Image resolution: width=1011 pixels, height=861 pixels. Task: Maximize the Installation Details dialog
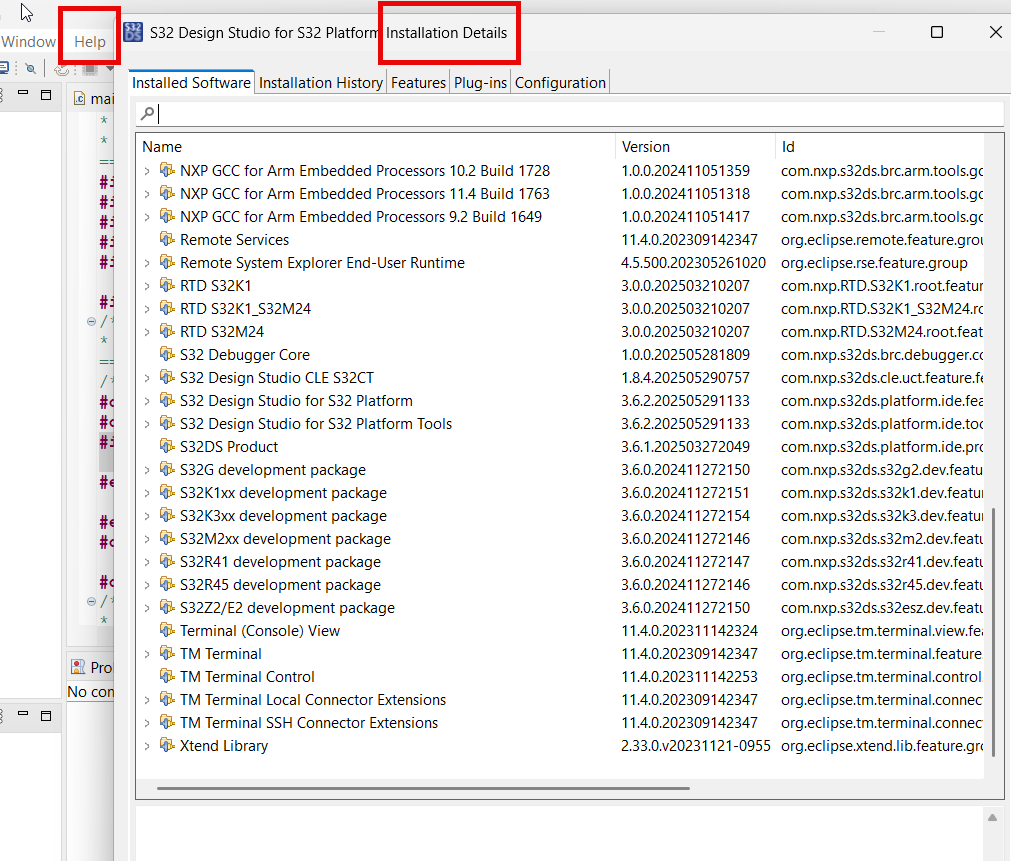(x=937, y=32)
